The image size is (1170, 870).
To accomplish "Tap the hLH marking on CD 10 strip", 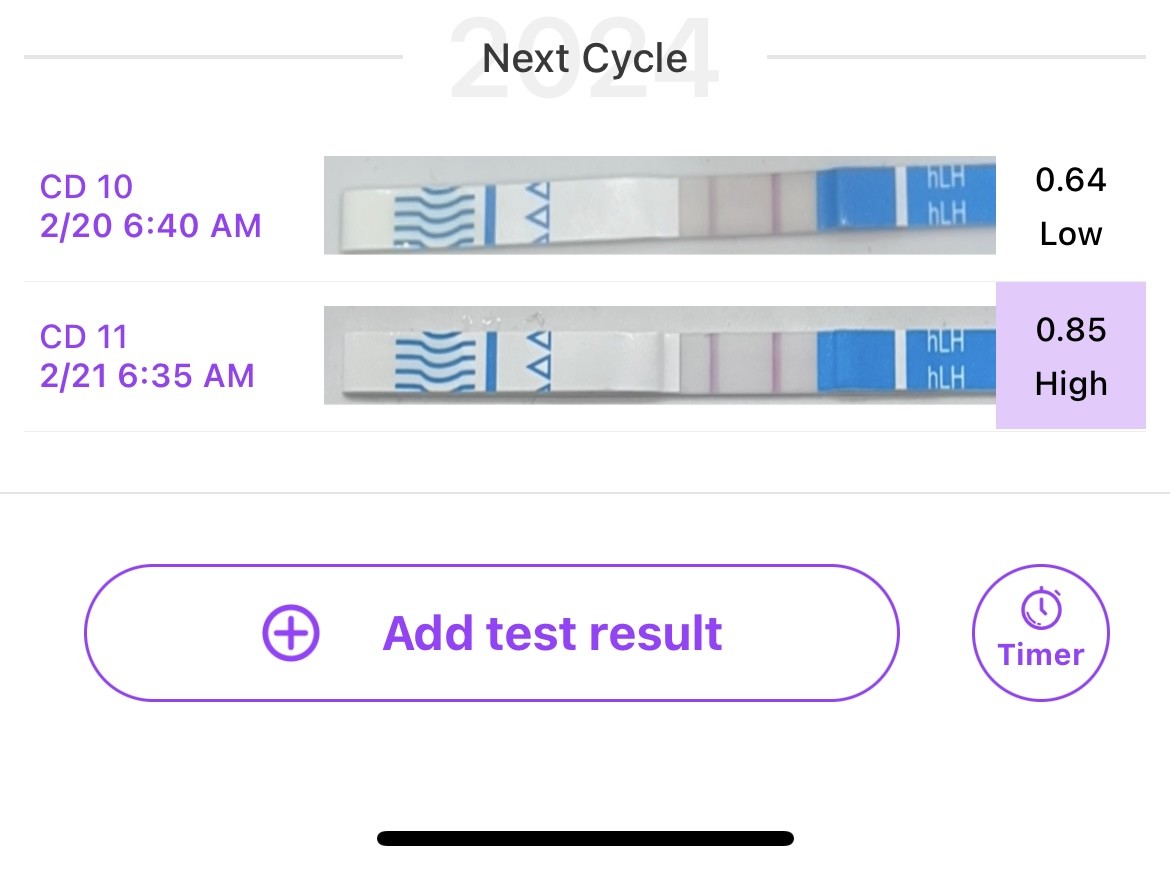I will pyautogui.click(x=946, y=194).
